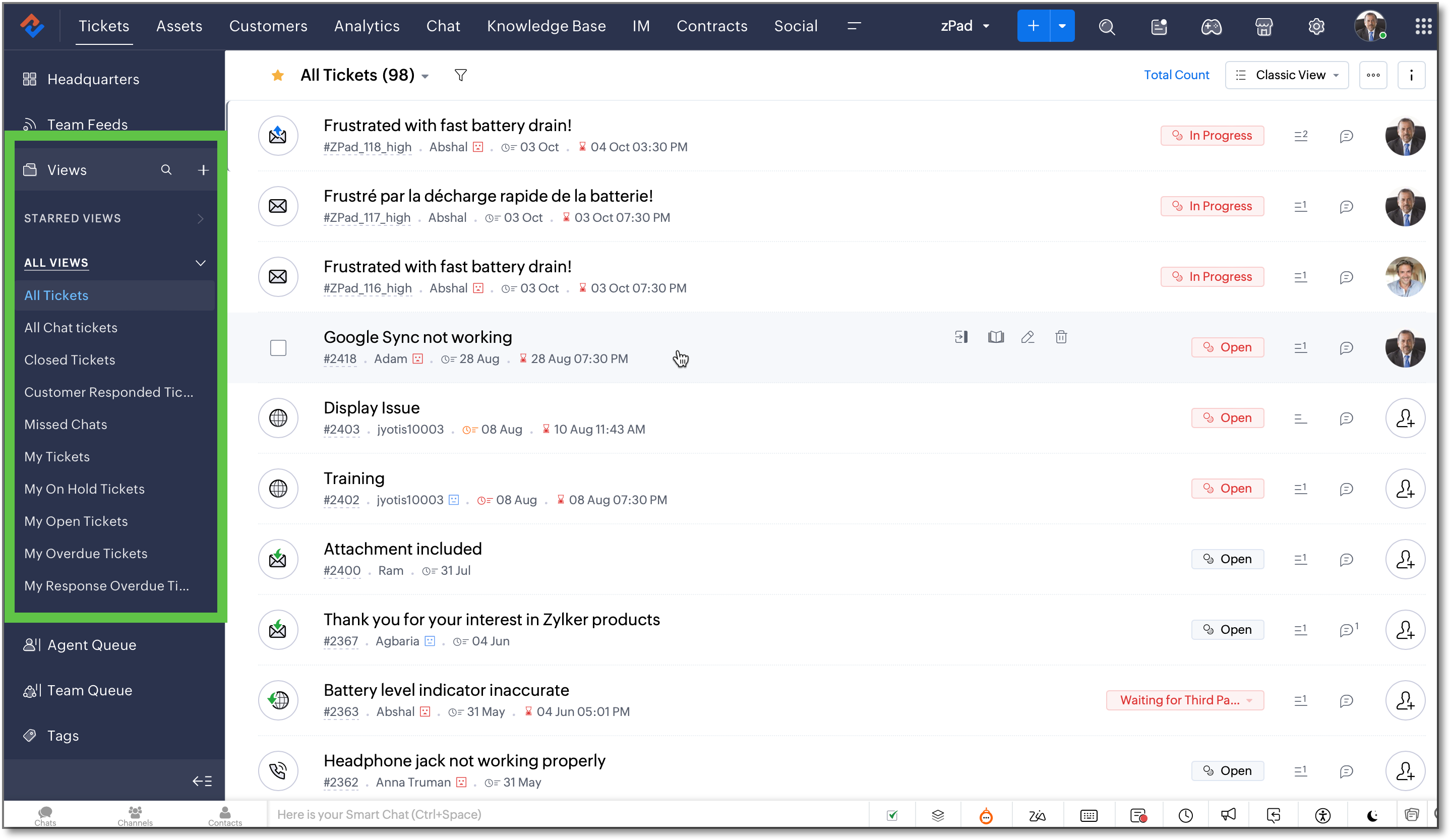Image resolution: width=1450 pixels, height=840 pixels.
Task: Click the search icon in Views panel
Action: (x=166, y=170)
